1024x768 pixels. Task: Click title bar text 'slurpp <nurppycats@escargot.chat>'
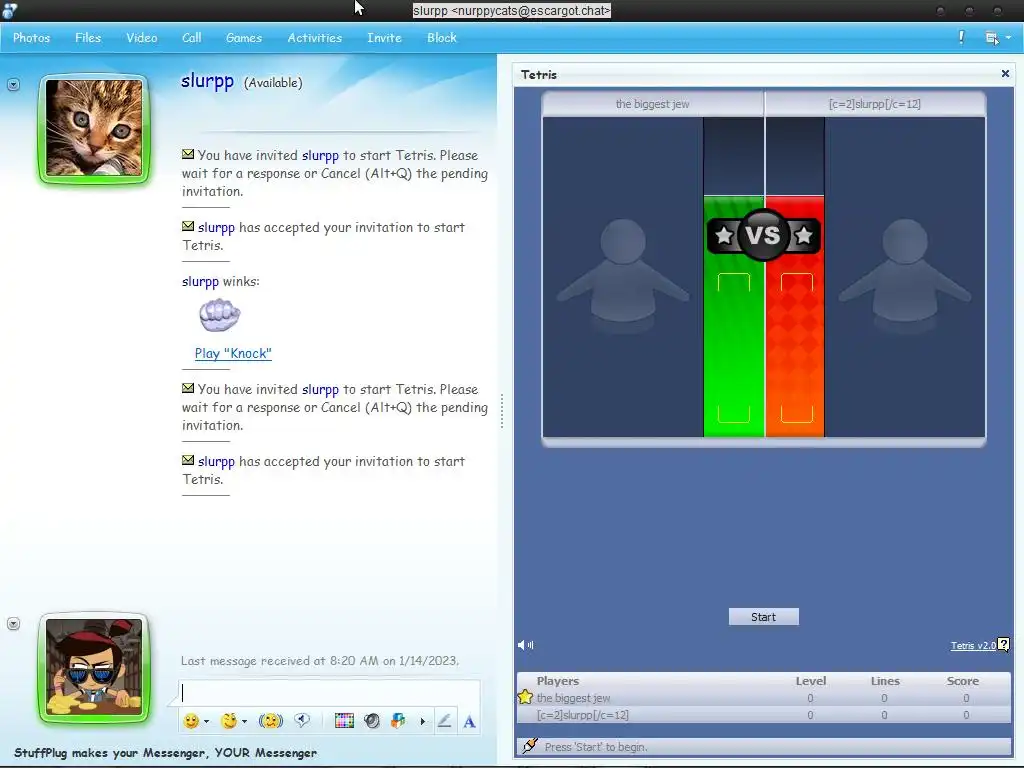point(511,10)
